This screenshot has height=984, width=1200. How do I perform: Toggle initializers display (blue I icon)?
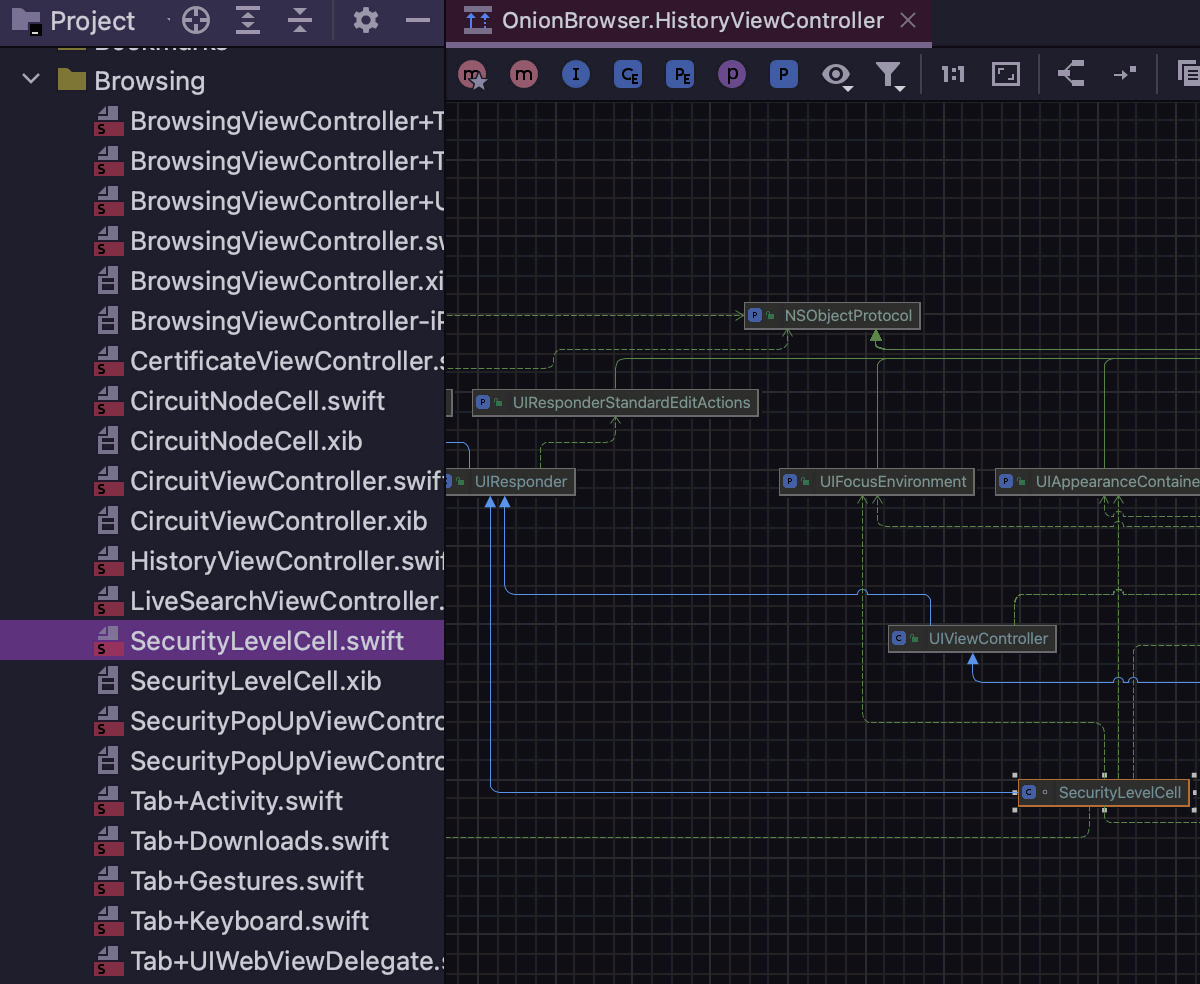coord(576,74)
